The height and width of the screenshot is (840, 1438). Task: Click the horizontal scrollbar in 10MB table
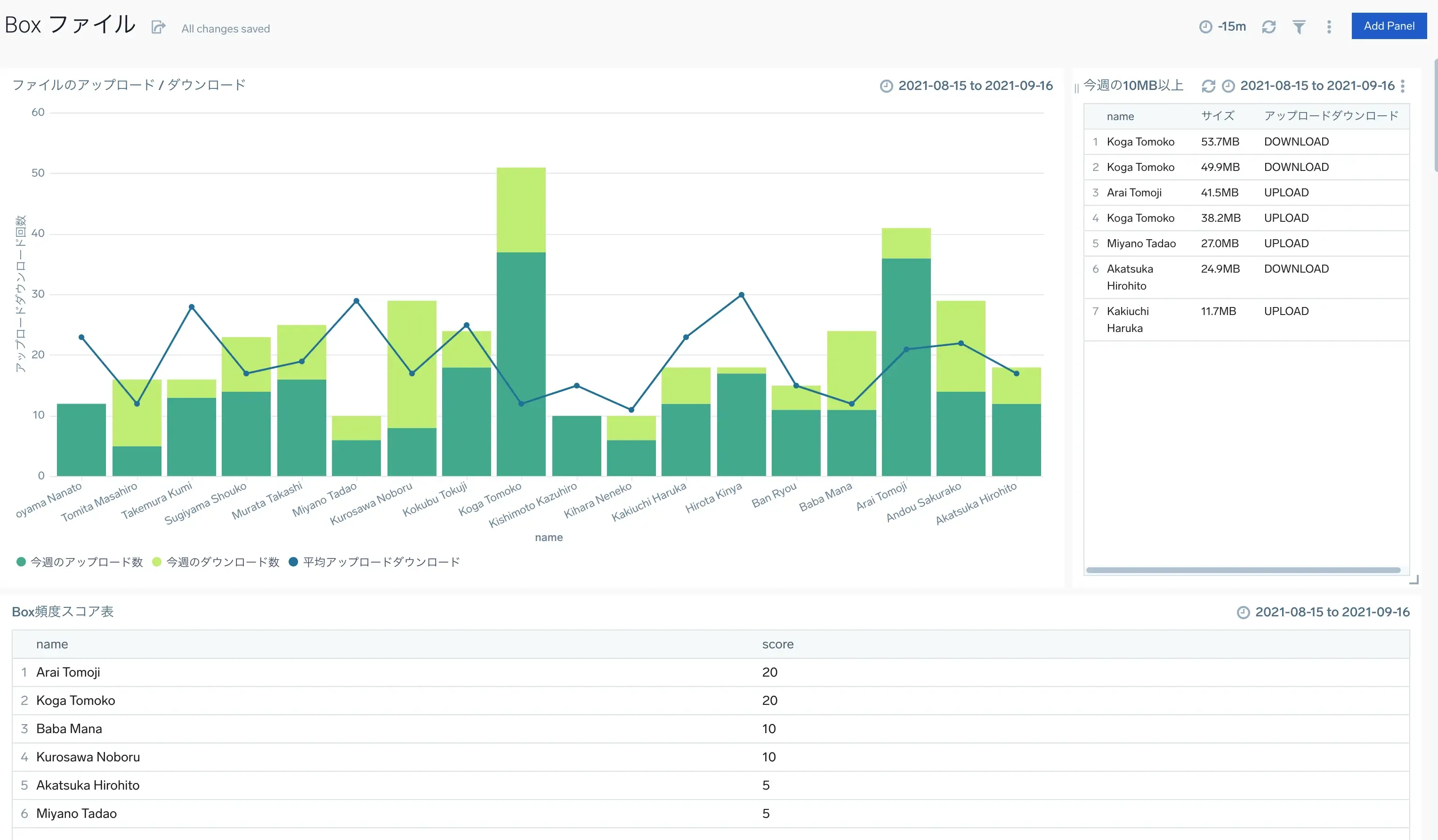[1243, 570]
